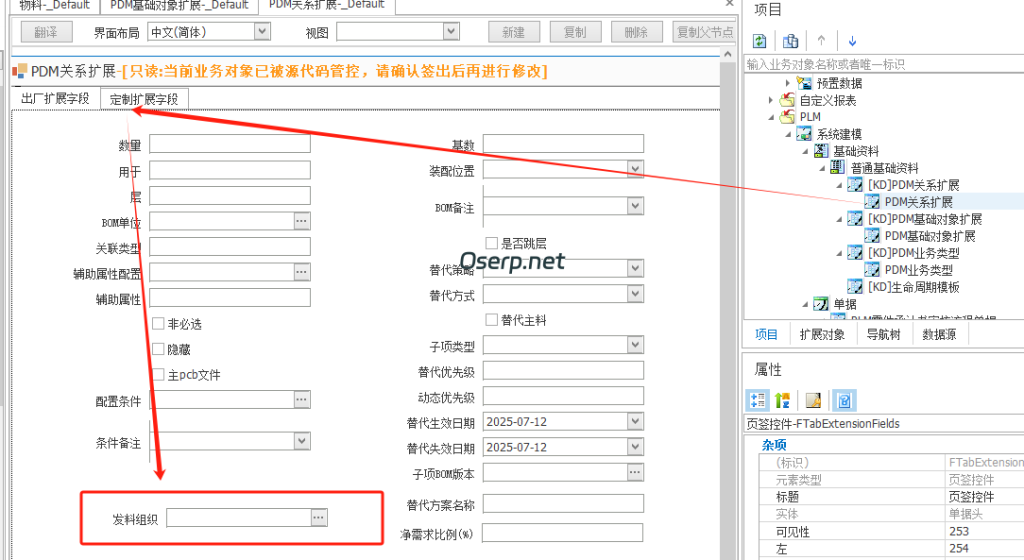This screenshot has height=560, width=1024.
Task: Toggle the 是否跳层 checkbox
Action: tap(492, 243)
